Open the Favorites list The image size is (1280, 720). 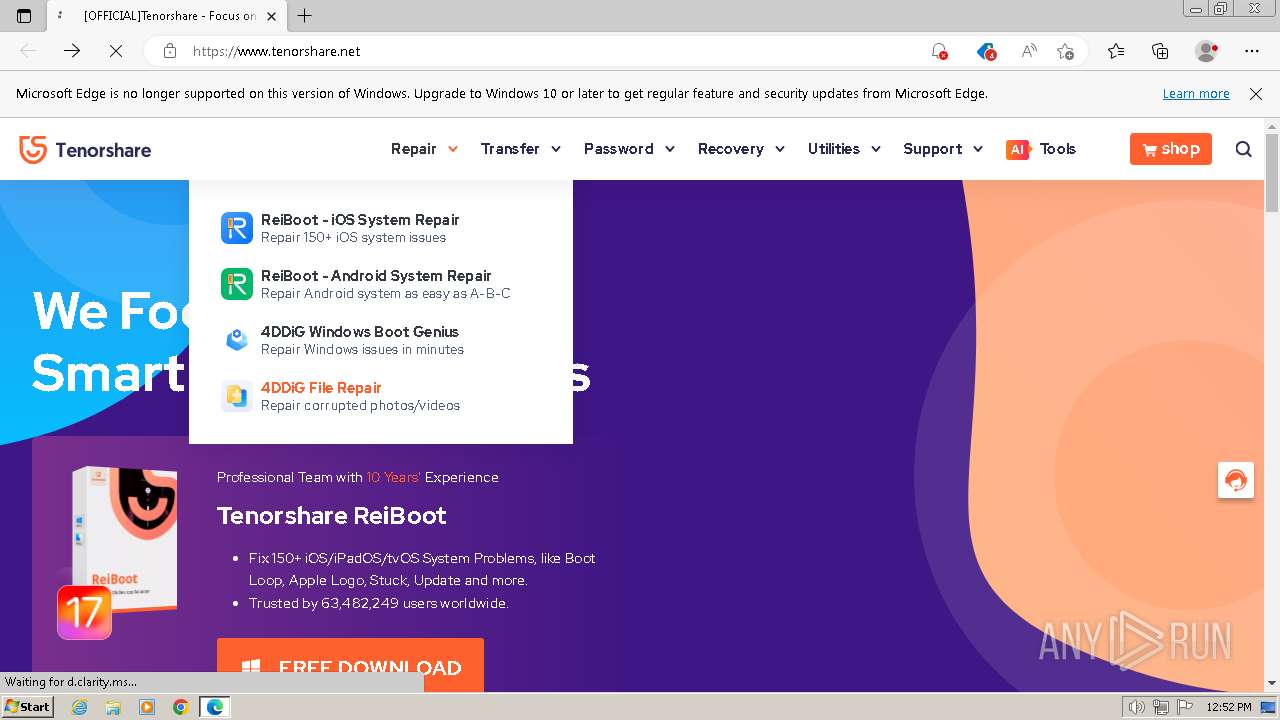(x=1116, y=51)
